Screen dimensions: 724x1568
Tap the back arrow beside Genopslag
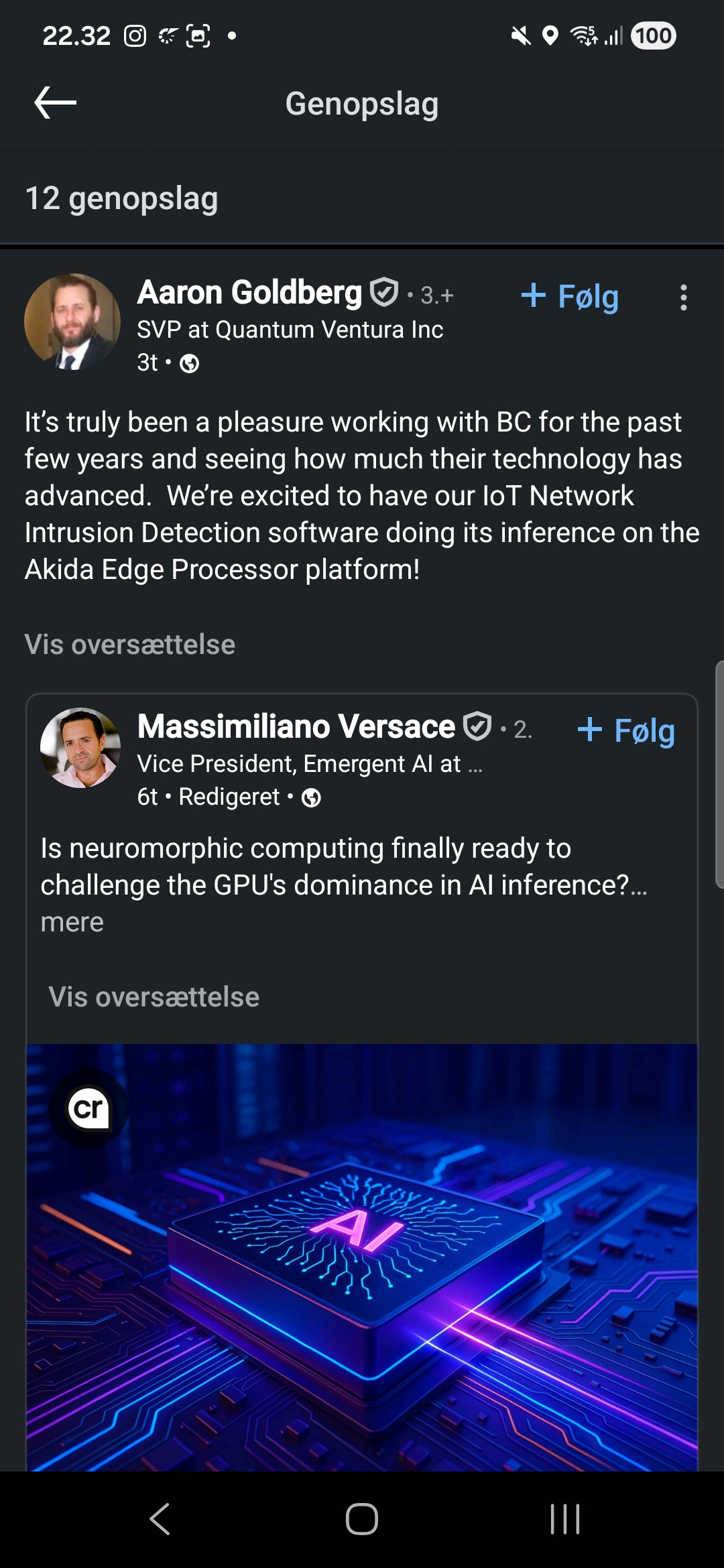click(x=56, y=103)
